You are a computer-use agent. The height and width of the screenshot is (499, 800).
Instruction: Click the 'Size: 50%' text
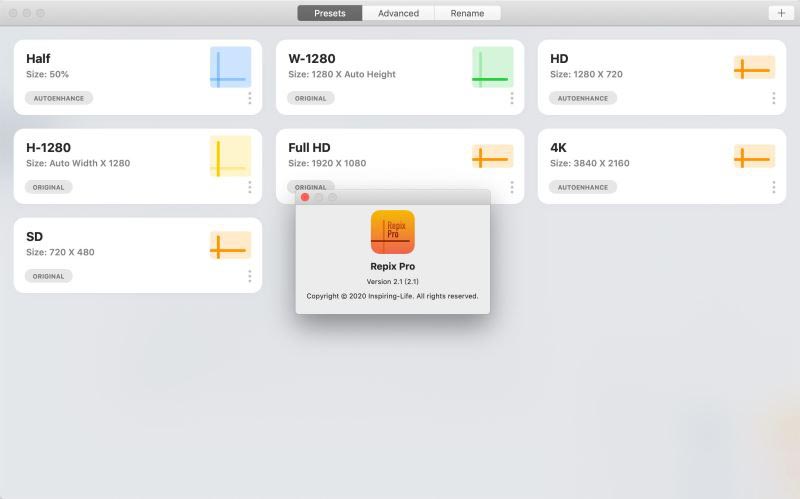pyautogui.click(x=47, y=74)
